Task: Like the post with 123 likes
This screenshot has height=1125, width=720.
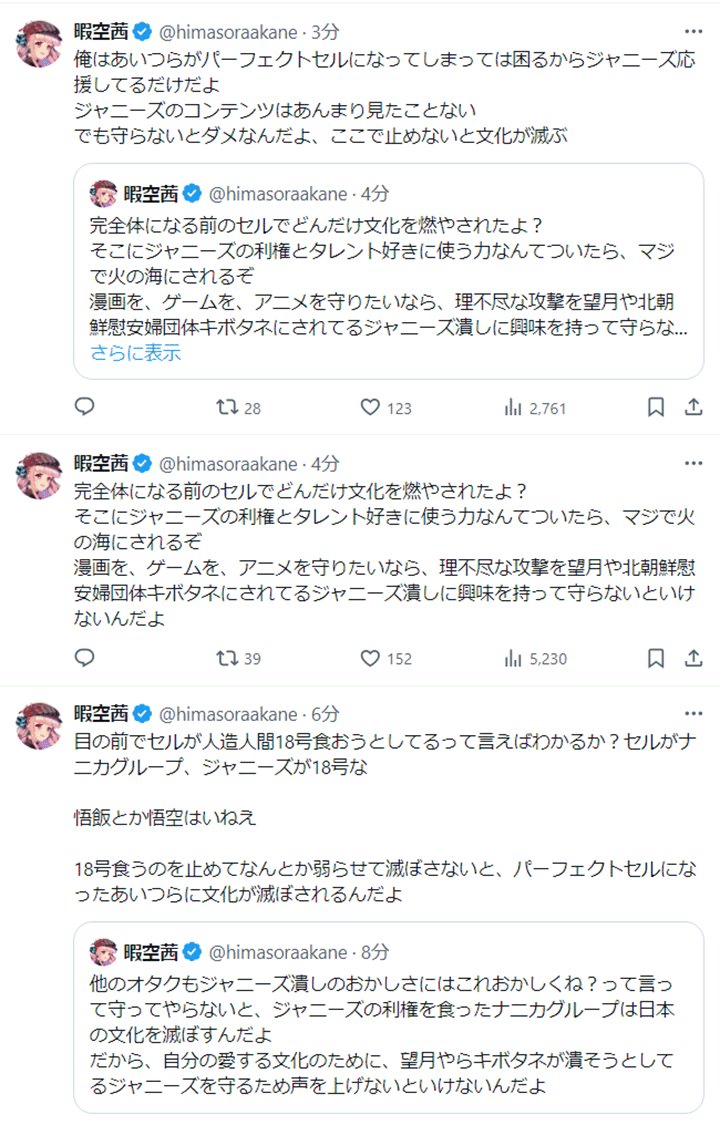Action: [x=371, y=407]
